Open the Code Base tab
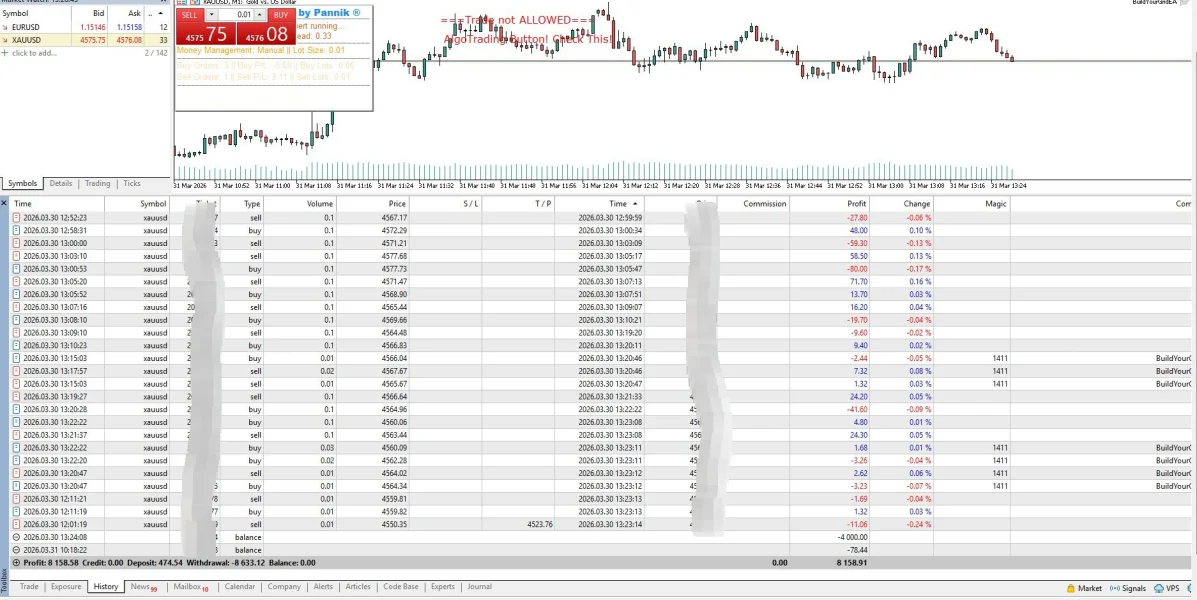The width and height of the screenshot is (1197, 600). coord(401,587)
